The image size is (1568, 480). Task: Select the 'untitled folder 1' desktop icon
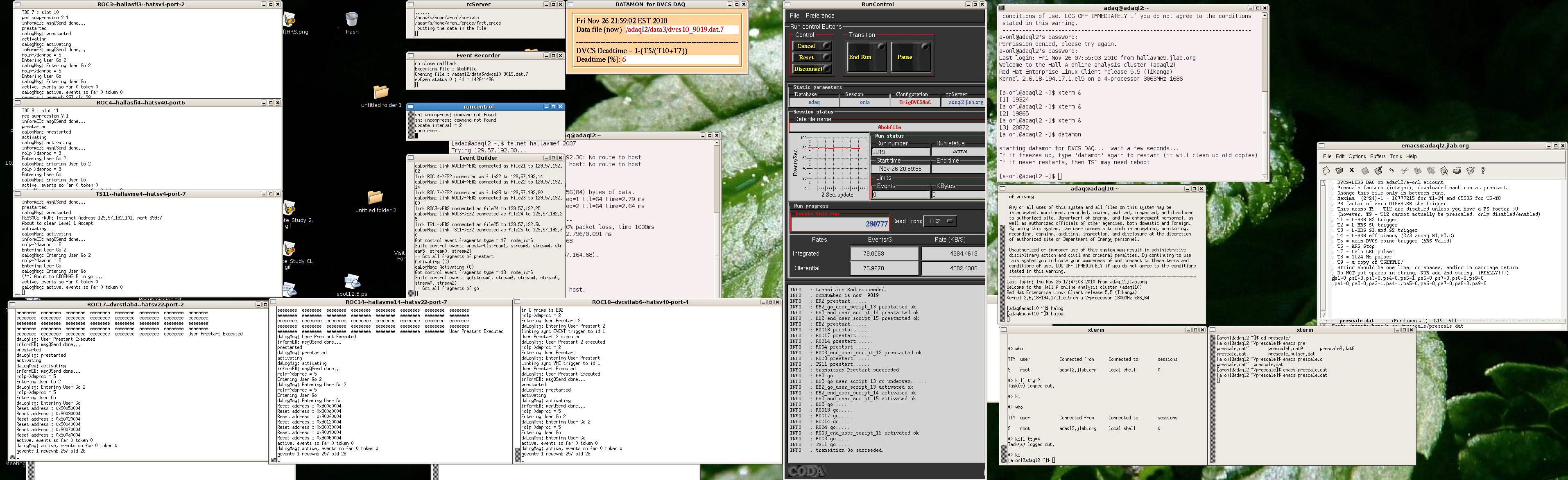point(381,96)
